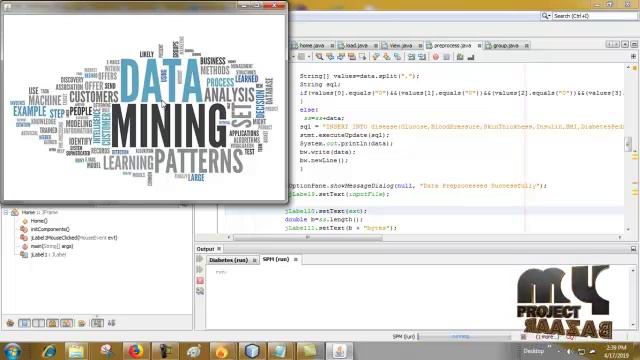The image size is (640, 360).
Task: Open the editor documents list dropdown
Action: [x=625, y=44]
